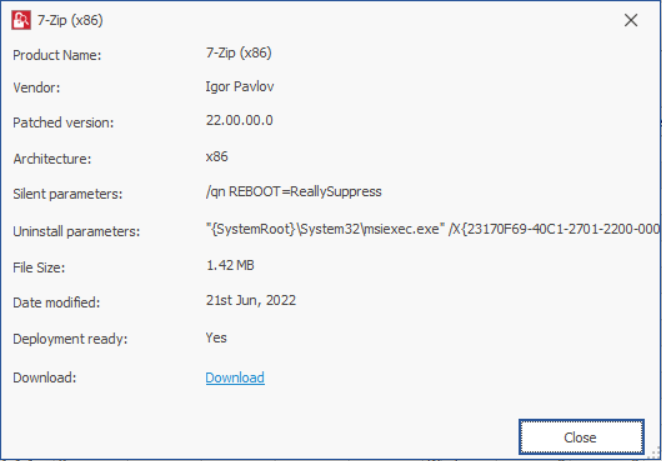Click the file size value 1.42 MB

tap(230, 266)
